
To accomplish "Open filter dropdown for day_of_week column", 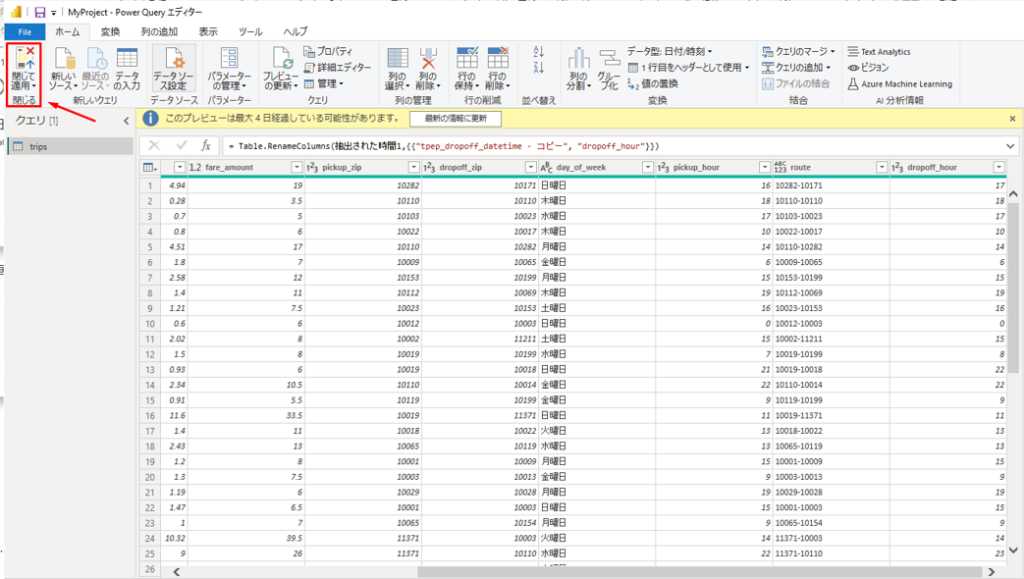I will pos(647,167).
